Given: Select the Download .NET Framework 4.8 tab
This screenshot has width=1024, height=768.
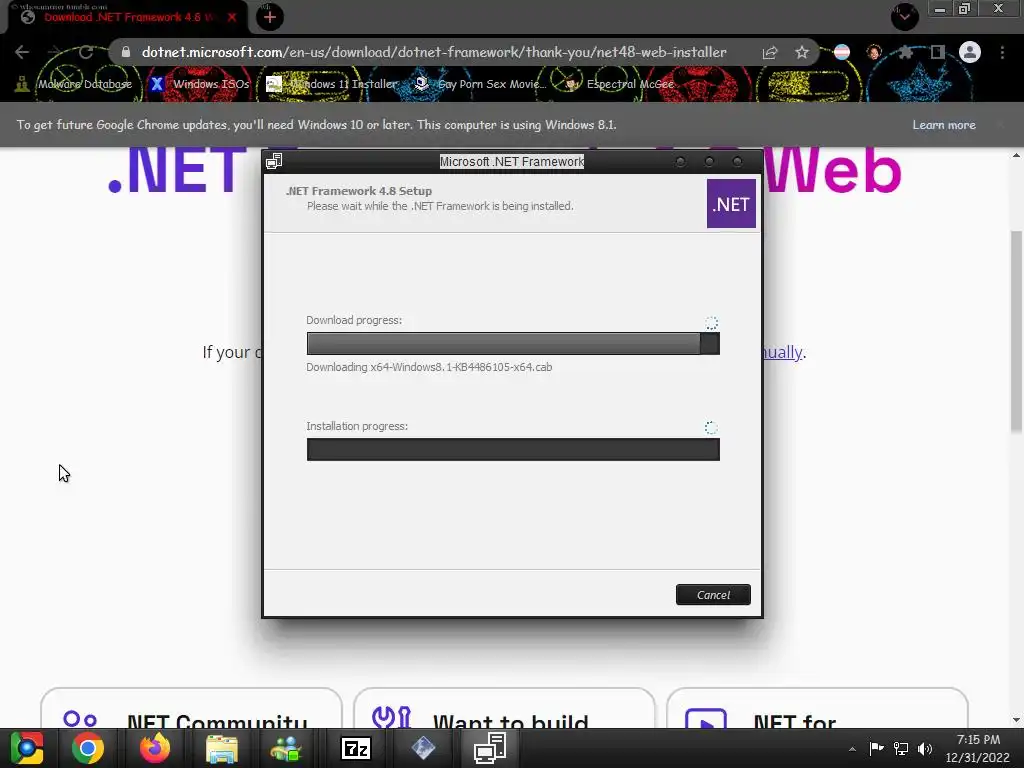Looking at the screenshot, I should click(128, 17).
